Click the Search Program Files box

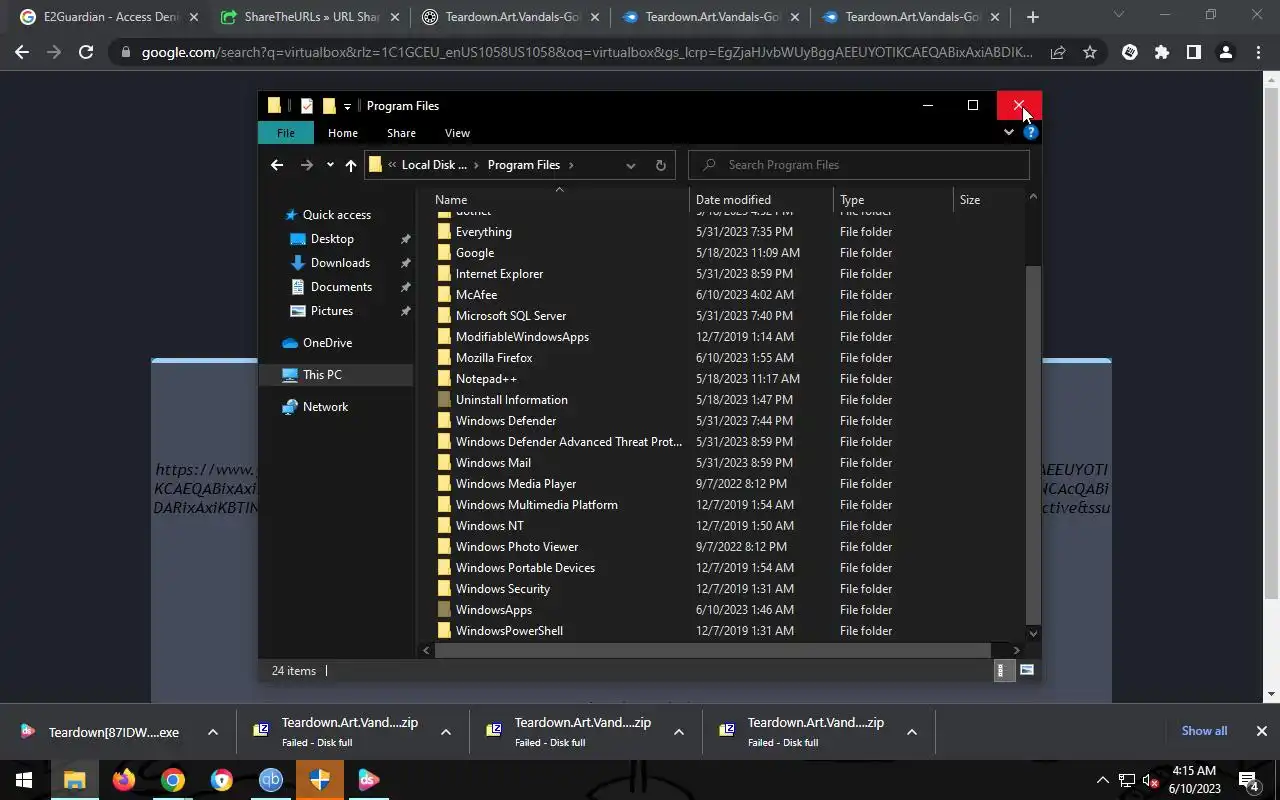coord(859,165)
